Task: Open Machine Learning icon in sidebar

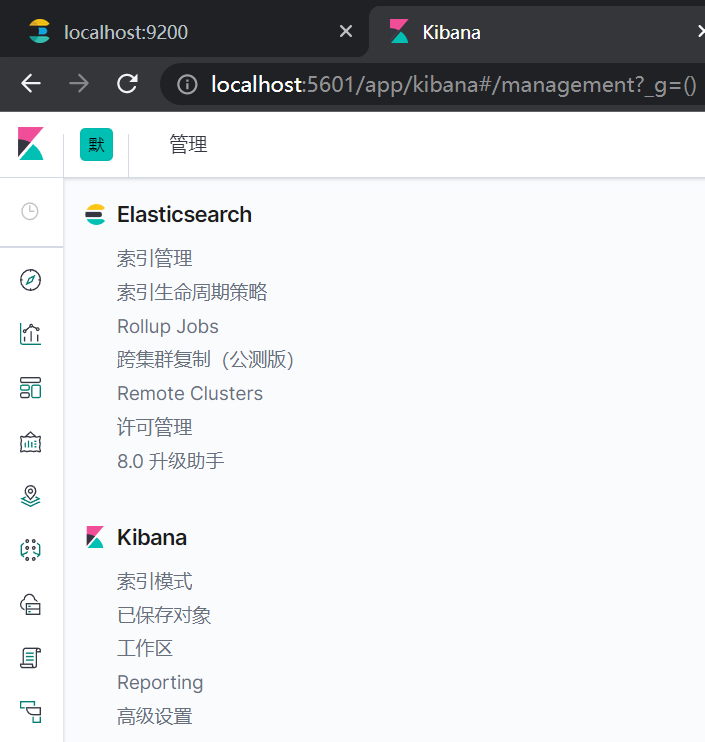Action: [30, 550]
